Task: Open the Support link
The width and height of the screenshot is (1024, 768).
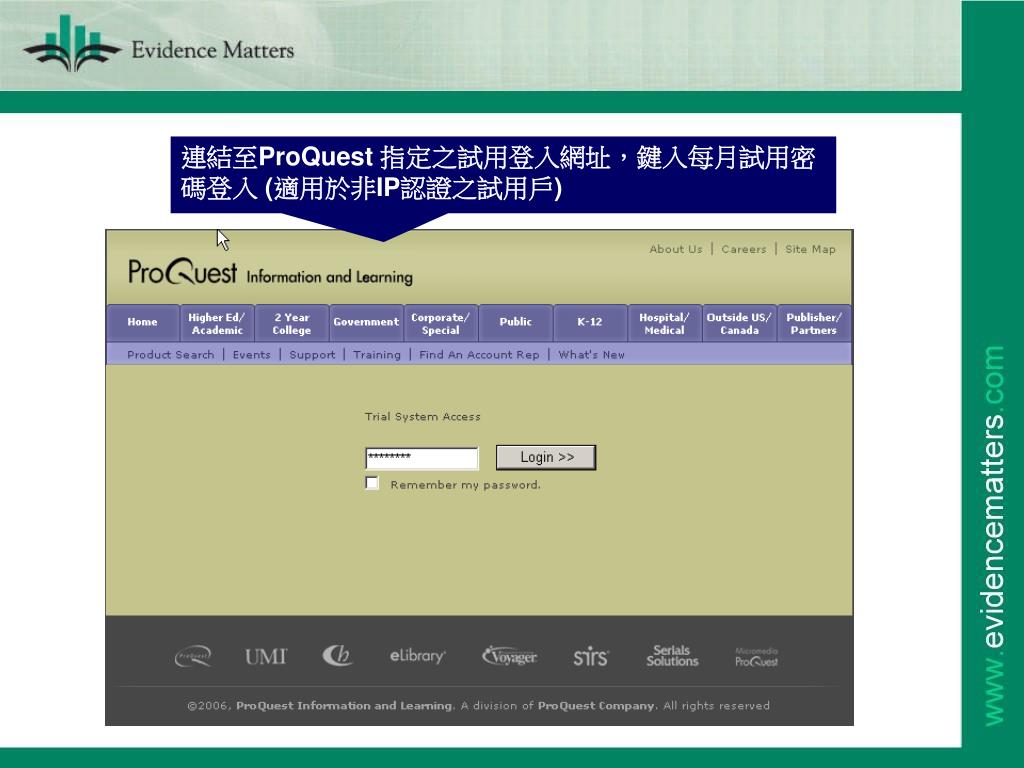Action: pyautogui.click(x=312, y=355)
